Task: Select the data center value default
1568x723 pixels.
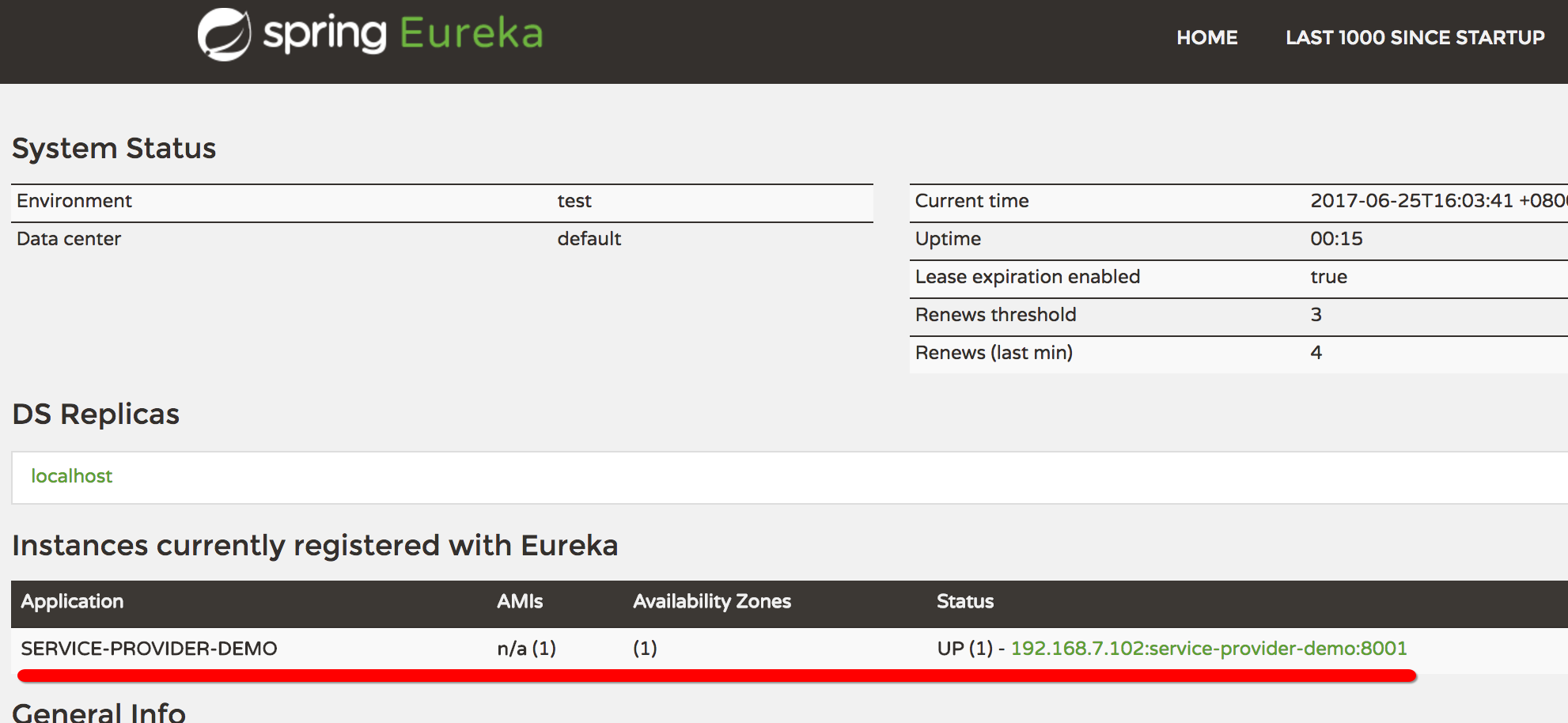Action: point(589,239)
